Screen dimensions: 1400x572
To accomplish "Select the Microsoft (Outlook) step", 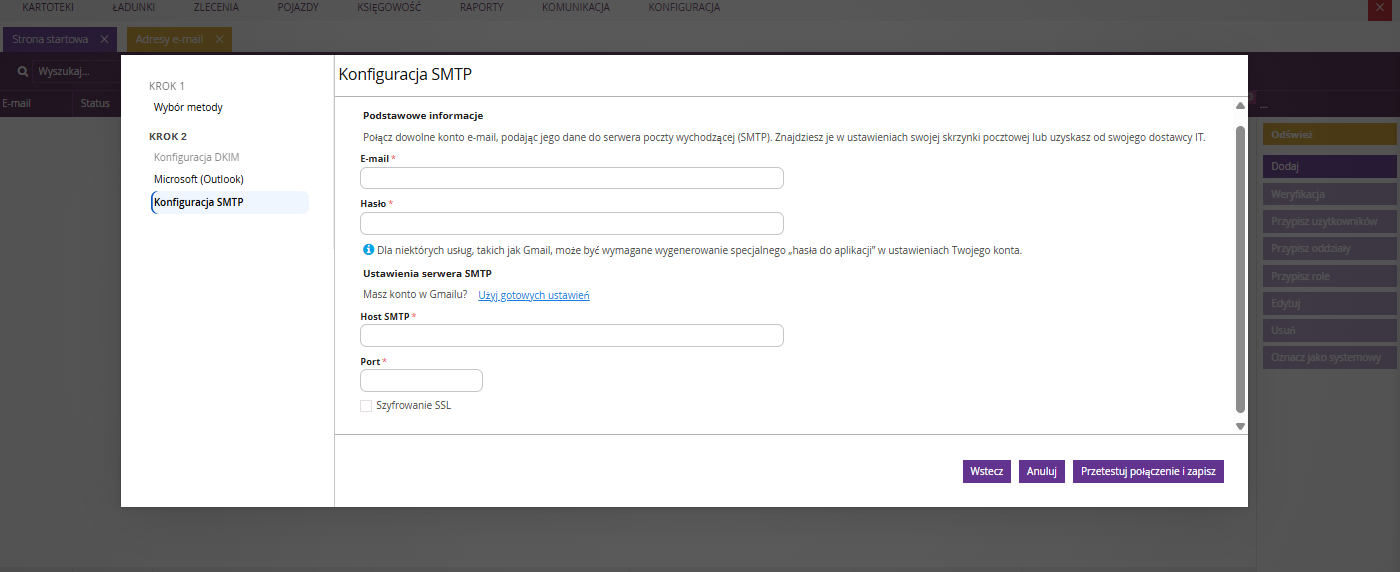I will (x=198, y=179).
